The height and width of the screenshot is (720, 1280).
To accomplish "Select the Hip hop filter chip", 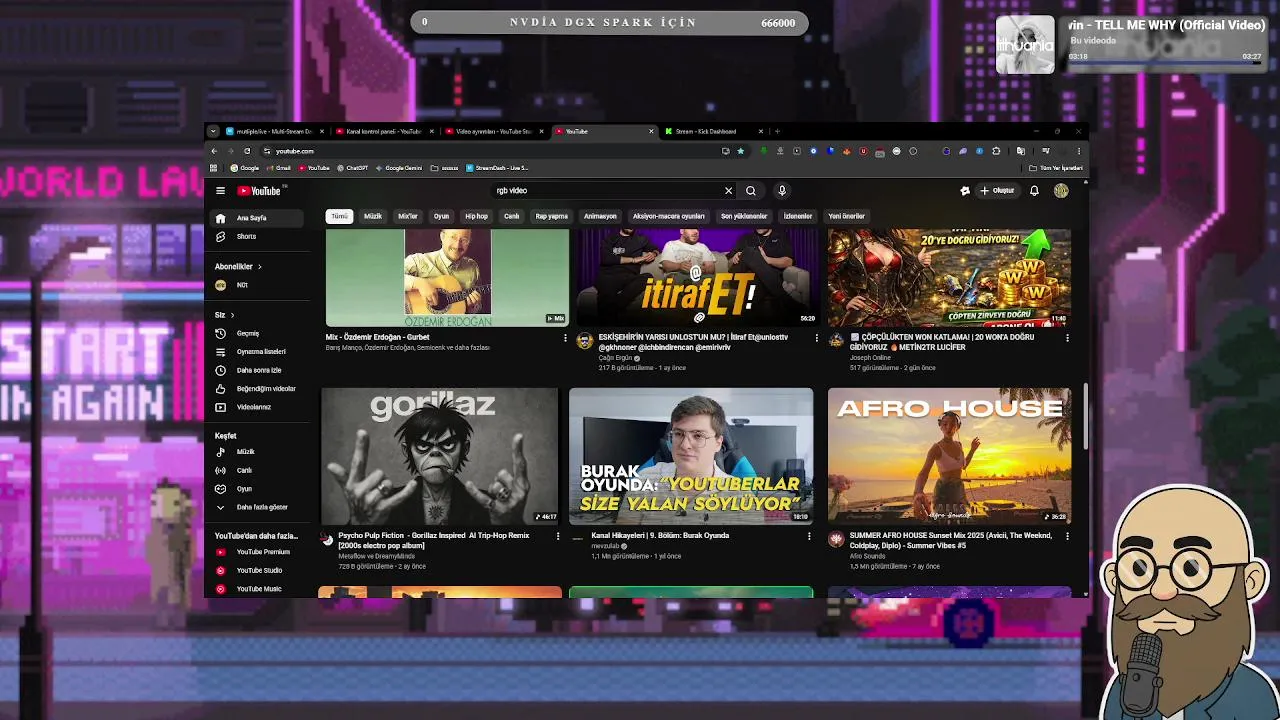I will [x=476, y=216].
